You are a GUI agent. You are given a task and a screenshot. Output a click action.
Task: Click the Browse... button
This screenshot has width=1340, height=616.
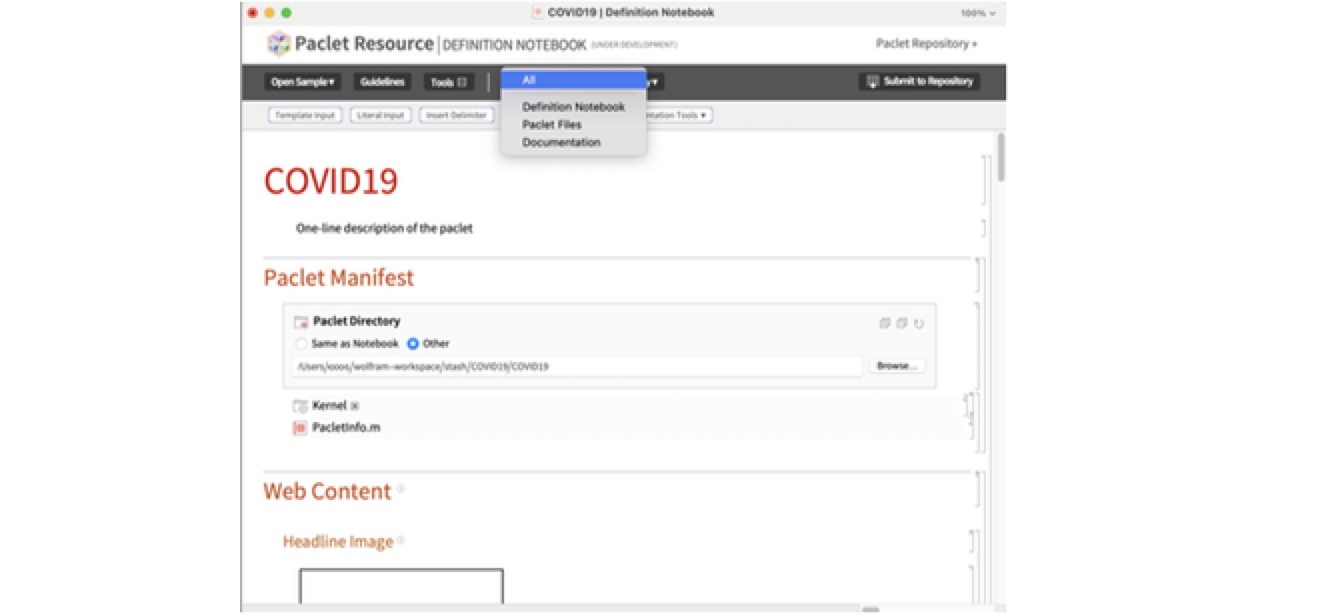pyautogui.click(x=896, y=366)
